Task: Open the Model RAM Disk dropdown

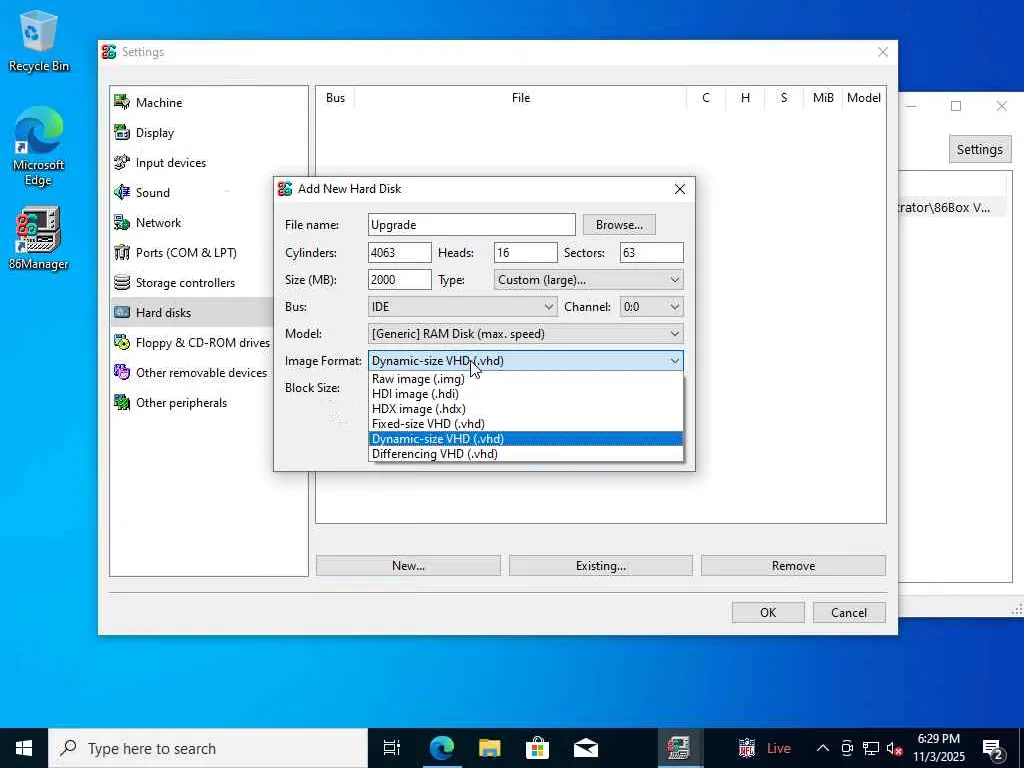Action: (x=526, y=334)
